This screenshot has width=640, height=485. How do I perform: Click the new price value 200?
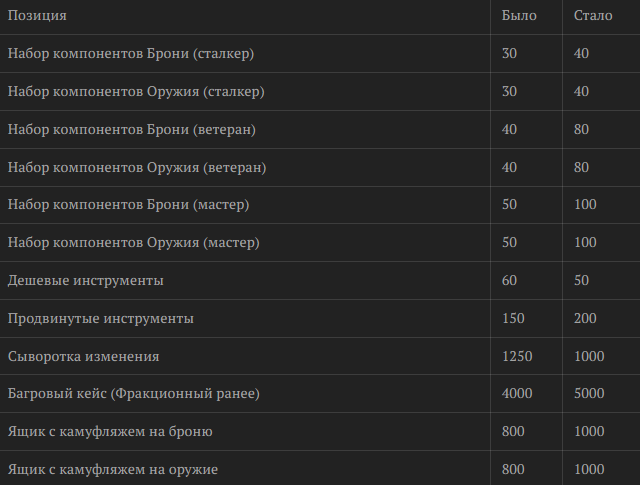(x=586, y=319)
